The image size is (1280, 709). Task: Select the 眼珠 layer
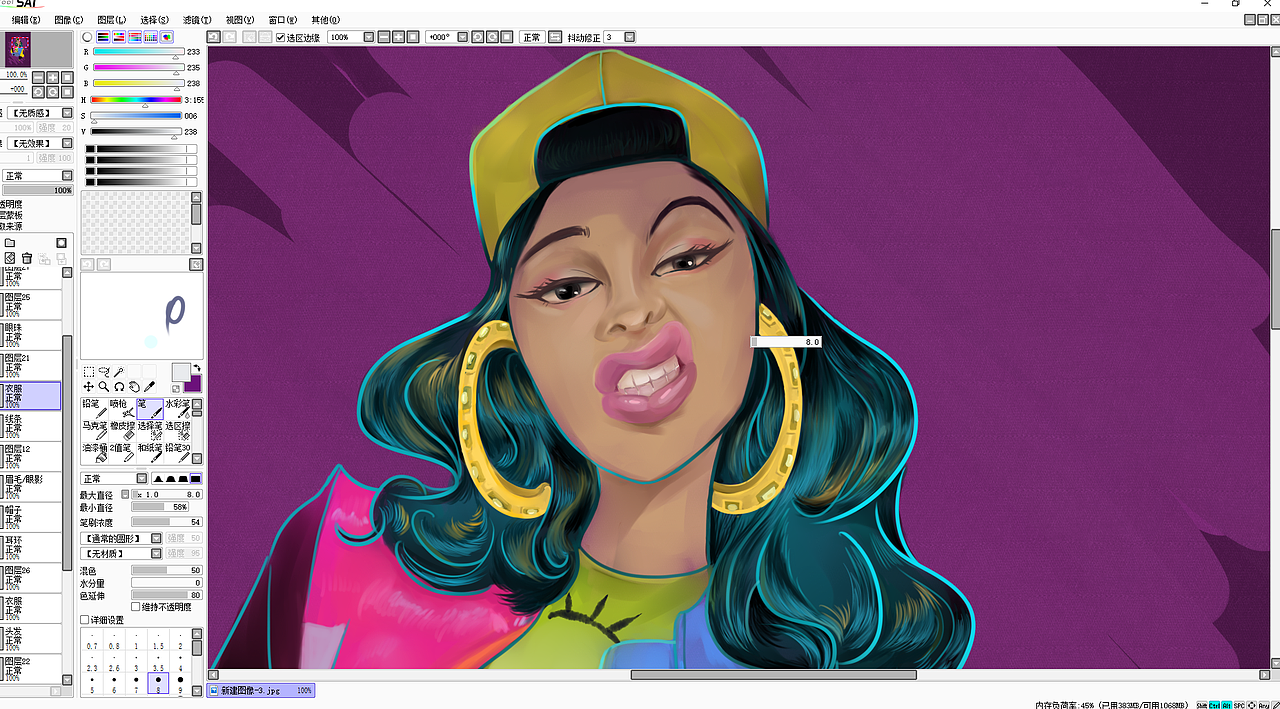pos(30,335)
